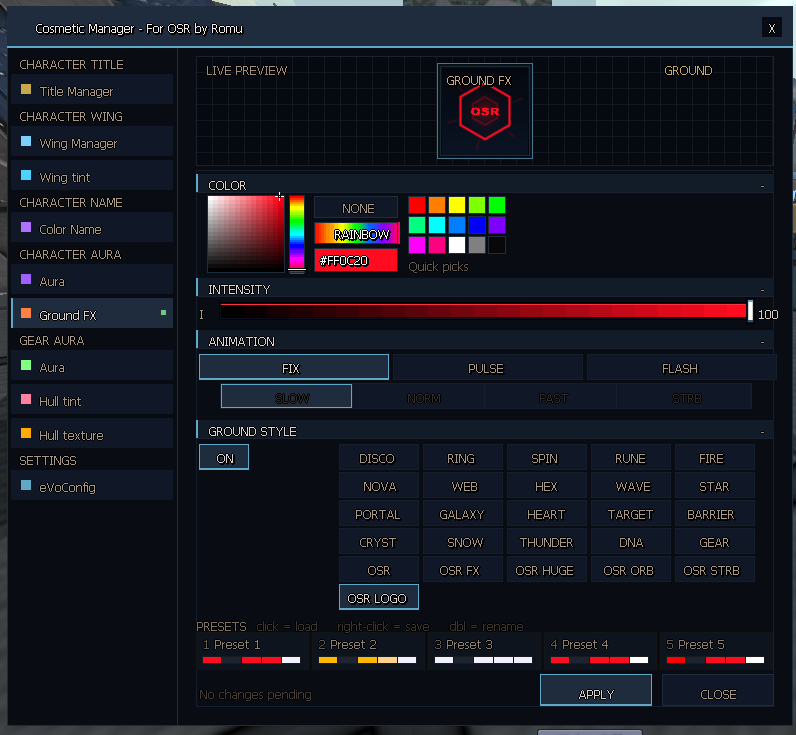Pick the yellow quick pick swatch
This screenshot has height=735, width=796.
click(x=457, y=205)
